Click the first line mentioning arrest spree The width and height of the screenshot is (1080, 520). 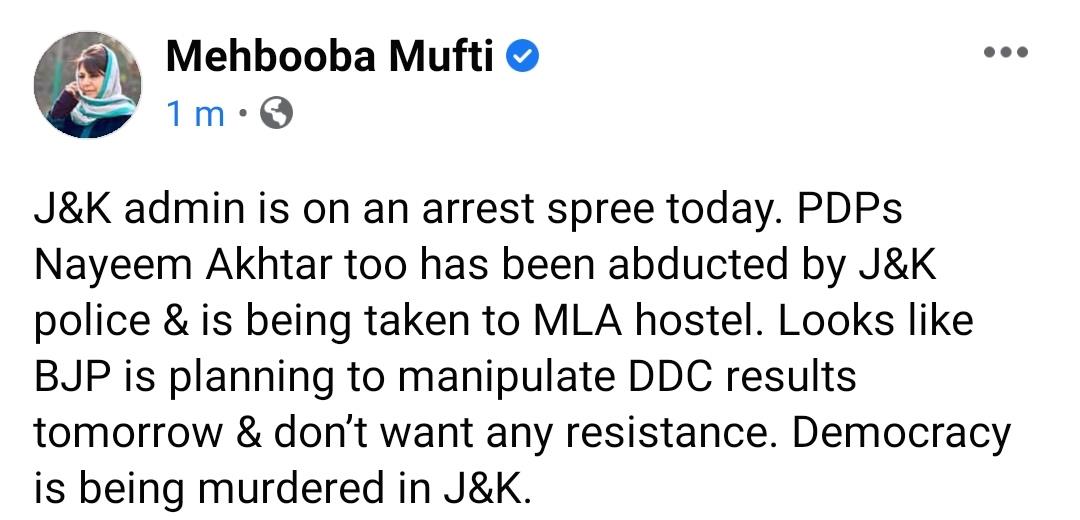point(468,211)
